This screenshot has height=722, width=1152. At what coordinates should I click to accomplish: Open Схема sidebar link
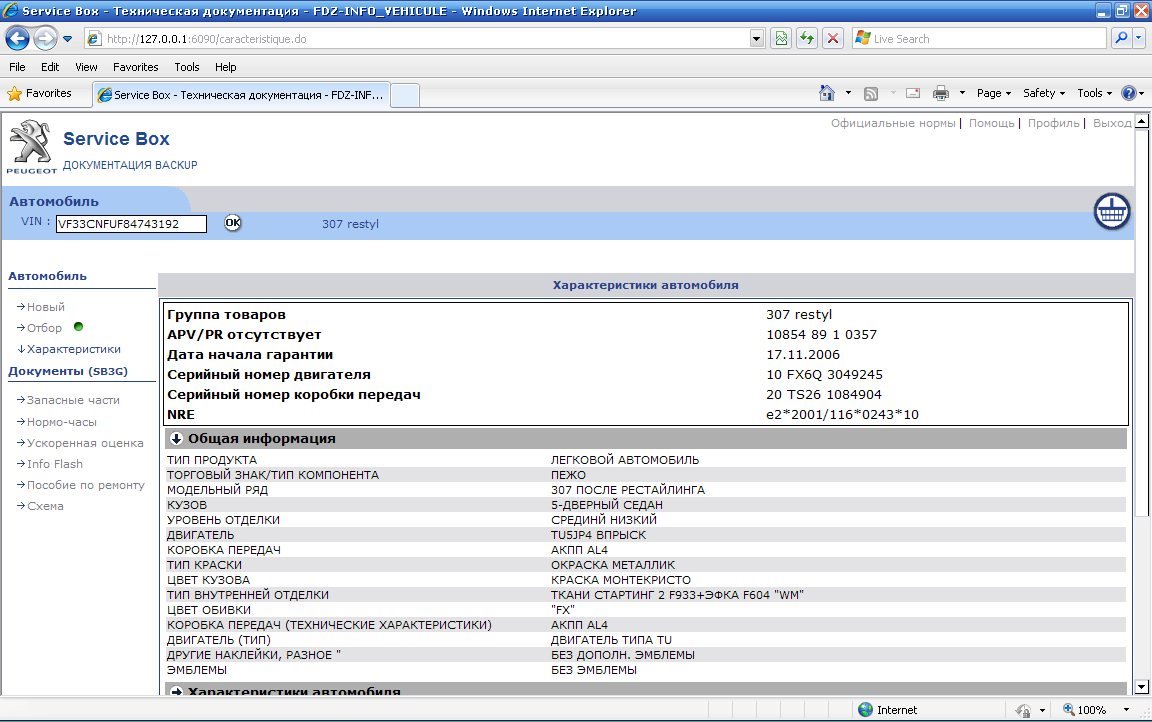coord(45,506)
